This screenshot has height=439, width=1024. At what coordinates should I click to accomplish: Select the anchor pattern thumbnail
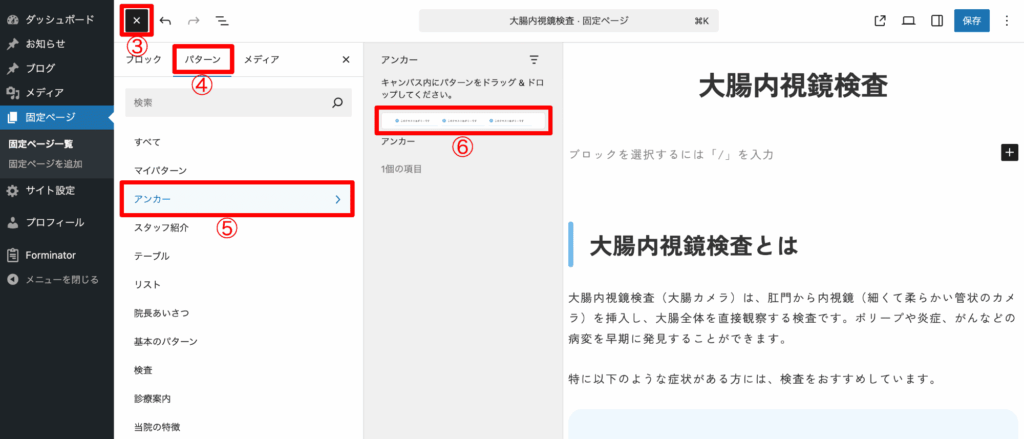[463, 121]
